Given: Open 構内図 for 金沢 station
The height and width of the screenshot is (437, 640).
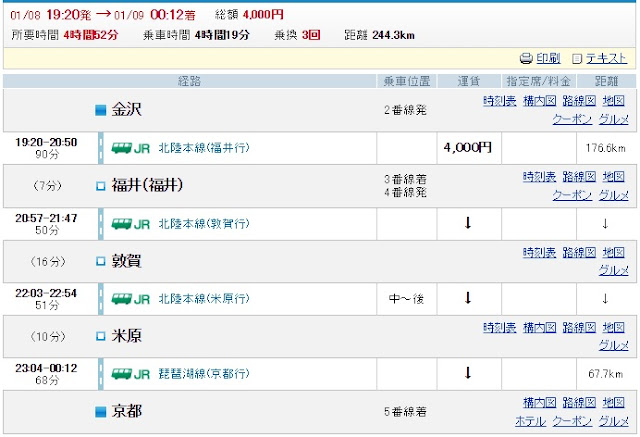Looking at the screenshot, I should click(540, 100).
